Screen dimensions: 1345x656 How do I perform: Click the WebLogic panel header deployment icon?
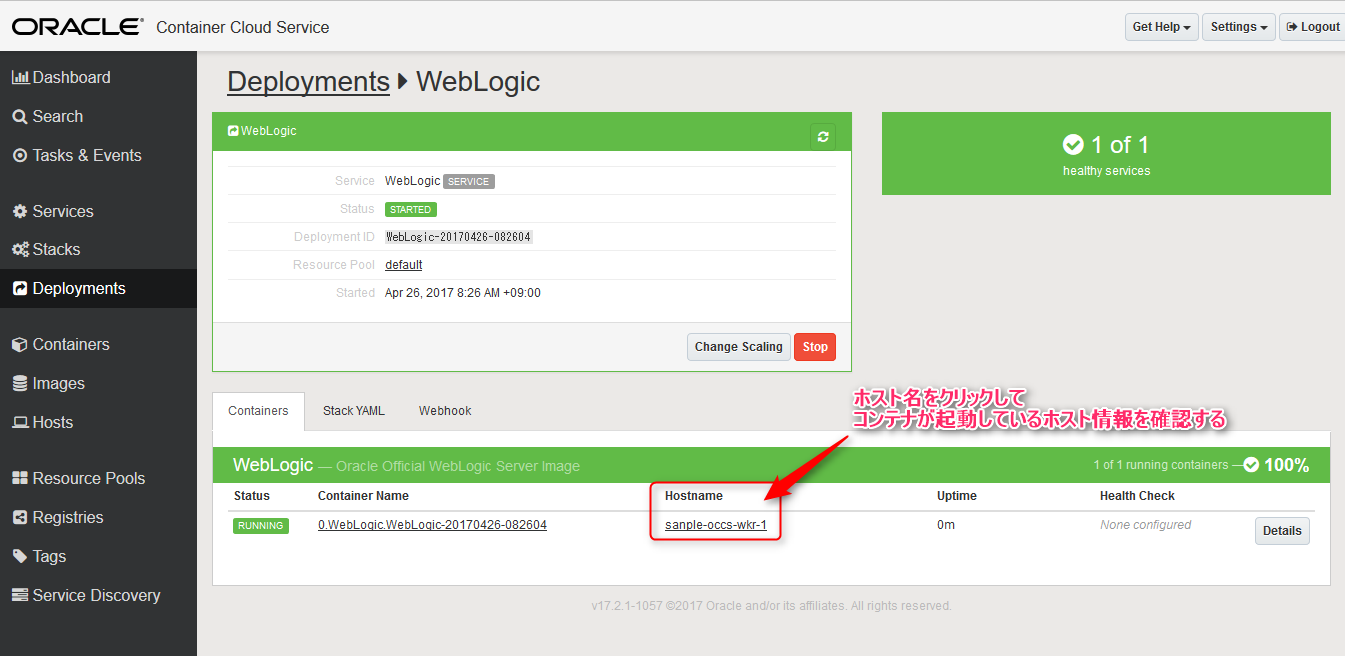(x=233, y=131)
